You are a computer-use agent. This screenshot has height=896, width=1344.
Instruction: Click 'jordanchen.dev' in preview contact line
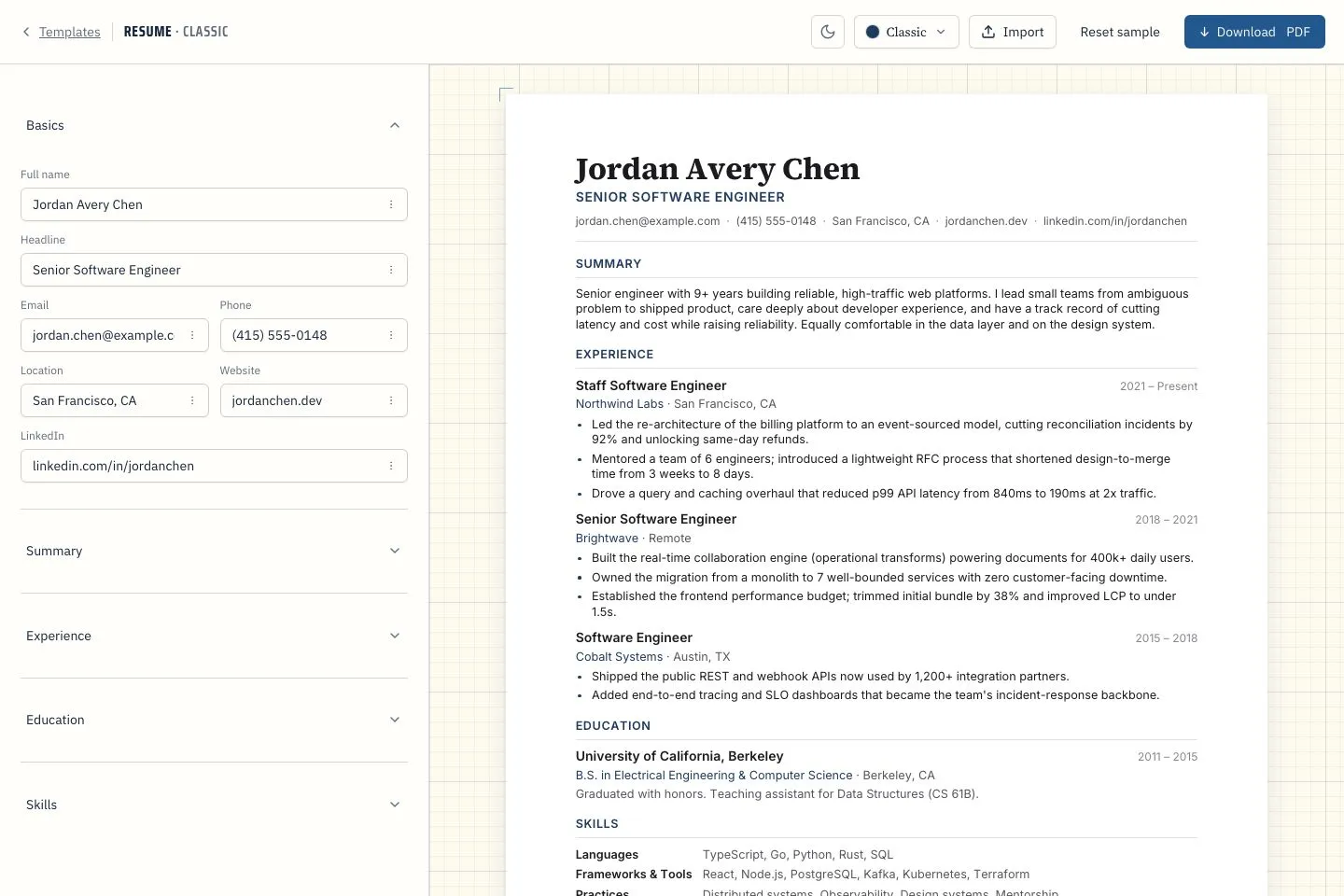tap(986, 221)
